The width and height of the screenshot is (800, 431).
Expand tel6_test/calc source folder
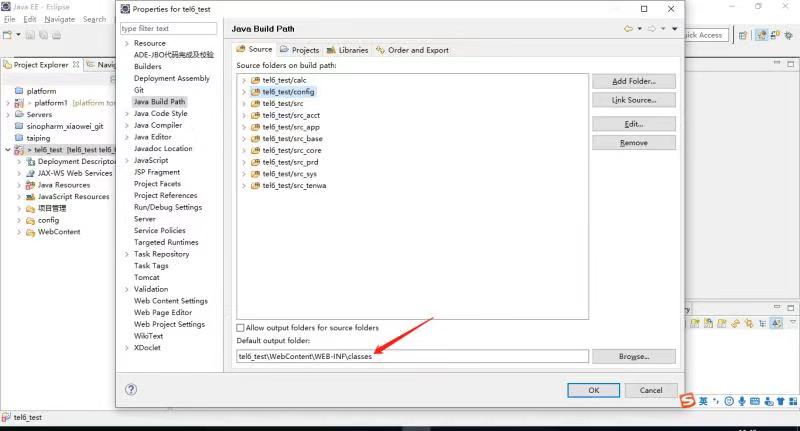[x=244, y=80]
